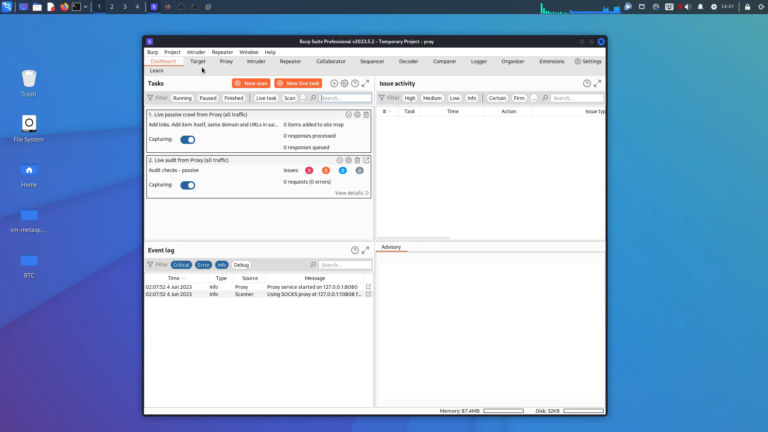Toggle the Medium severity issue filter
The width and height of the screenshot is (768, 432).
[x=432, y=98]
